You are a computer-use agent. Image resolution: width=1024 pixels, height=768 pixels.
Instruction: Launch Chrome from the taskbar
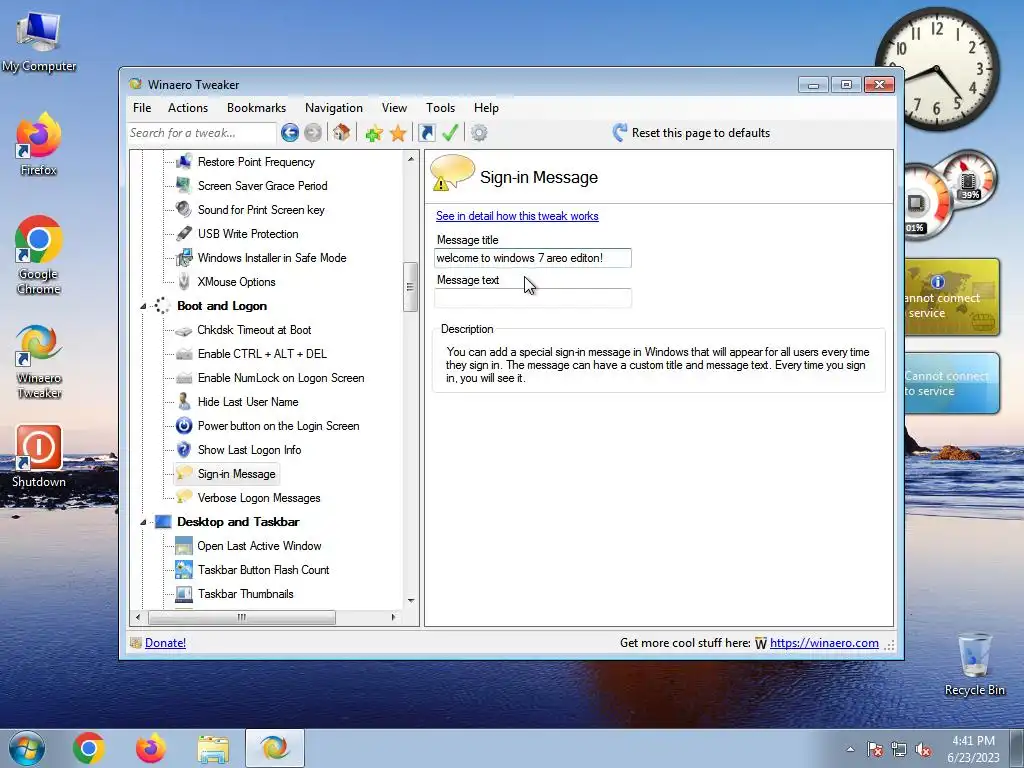coord(89,748)
